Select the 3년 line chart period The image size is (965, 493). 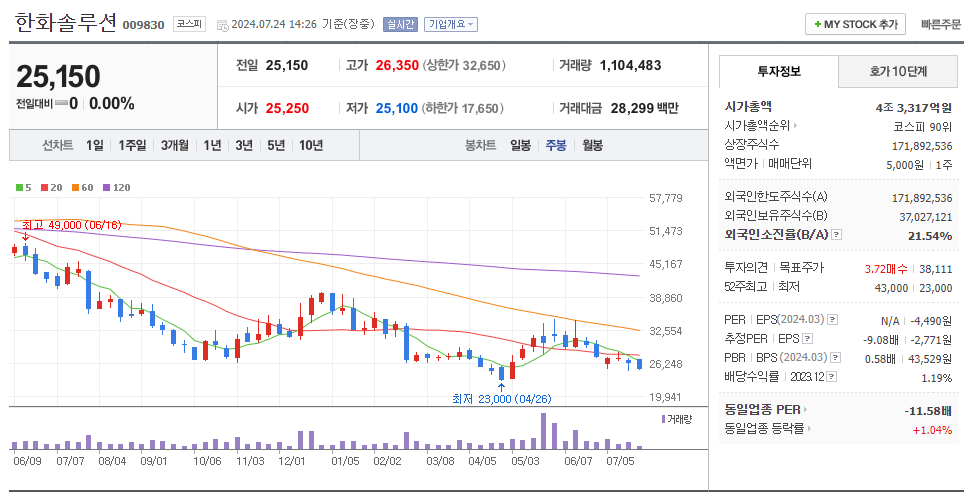pyautogui.click(x=244, y=146)
